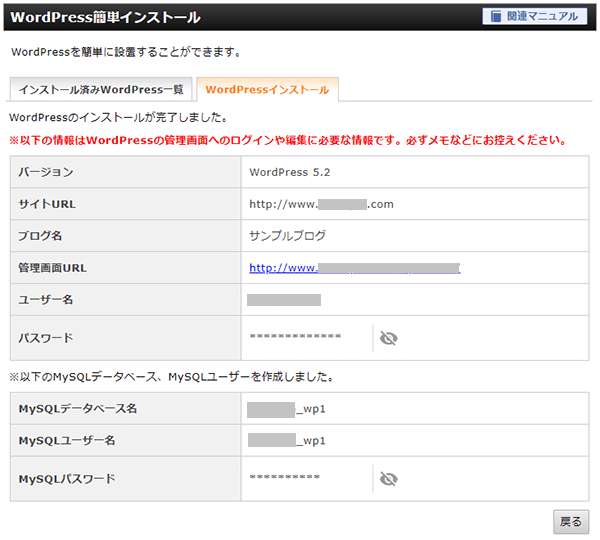
Task: Click the MySQLデータベース名 _wp1 value
Action: point(286,409)
